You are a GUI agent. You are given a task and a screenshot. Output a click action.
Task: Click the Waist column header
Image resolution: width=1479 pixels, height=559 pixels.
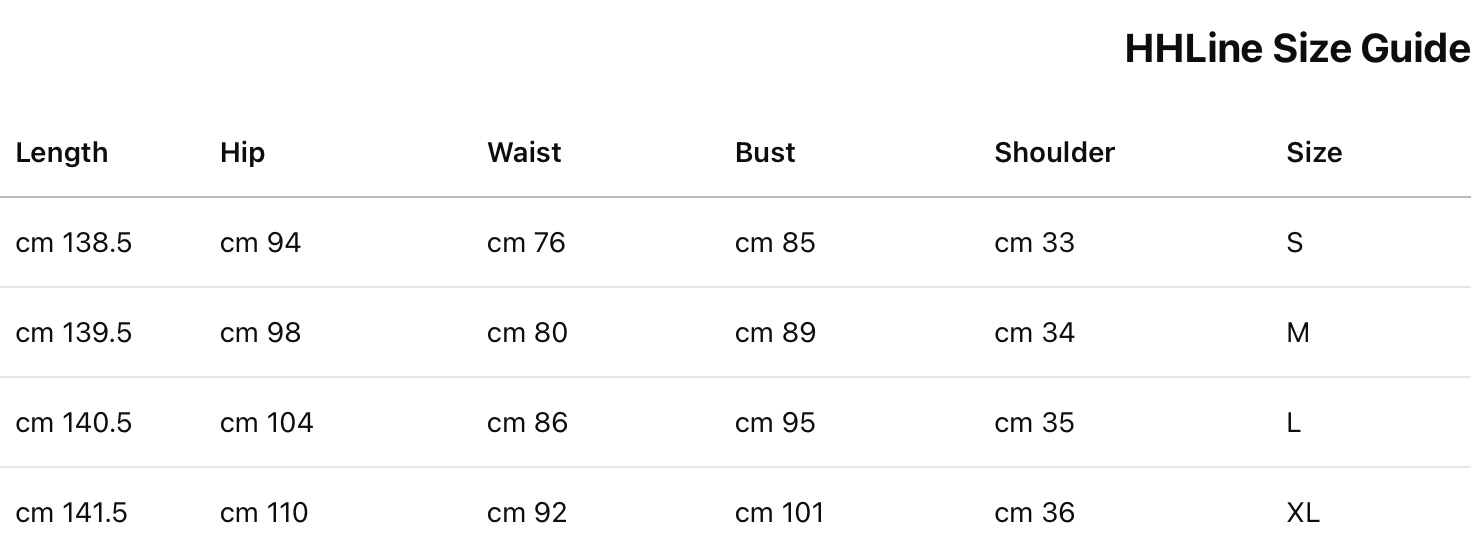pyautogui.click(x=524, y=153)
